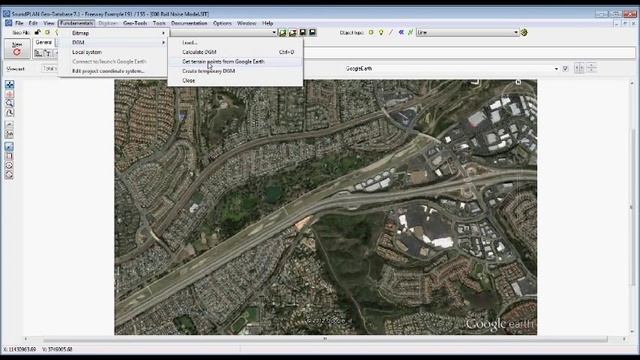
Task: Click the circle tool in left toolbar
Action: [9, 165]
